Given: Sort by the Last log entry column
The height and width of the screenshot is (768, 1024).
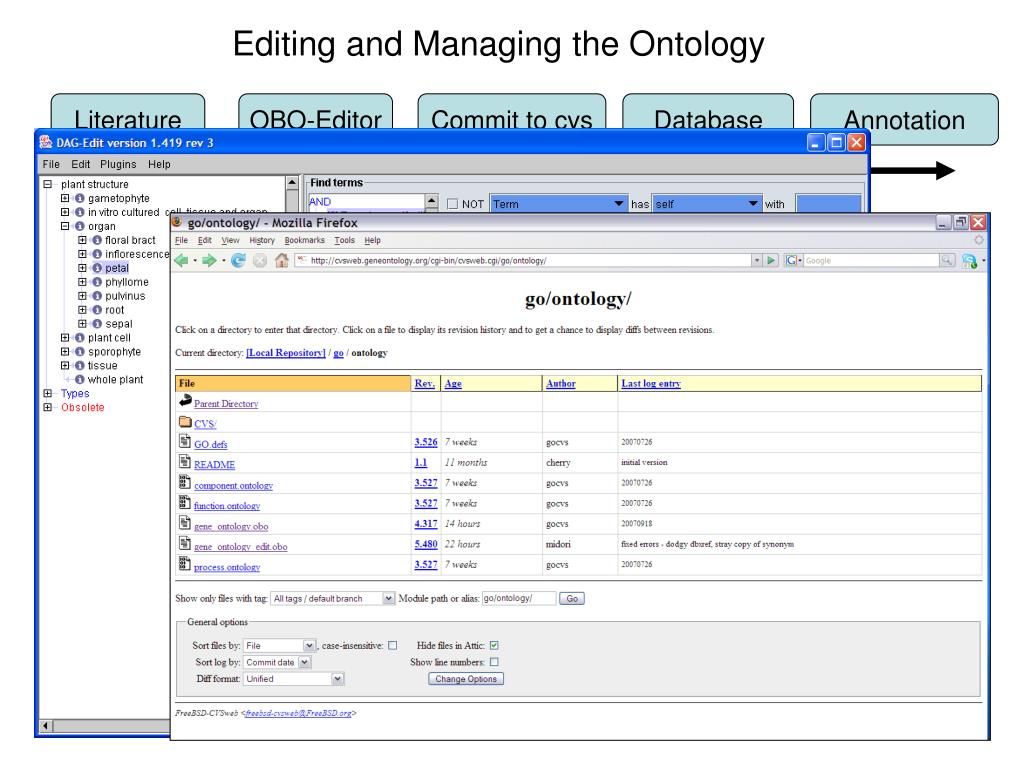Looking at the screenshot, I should pos(650,383).
